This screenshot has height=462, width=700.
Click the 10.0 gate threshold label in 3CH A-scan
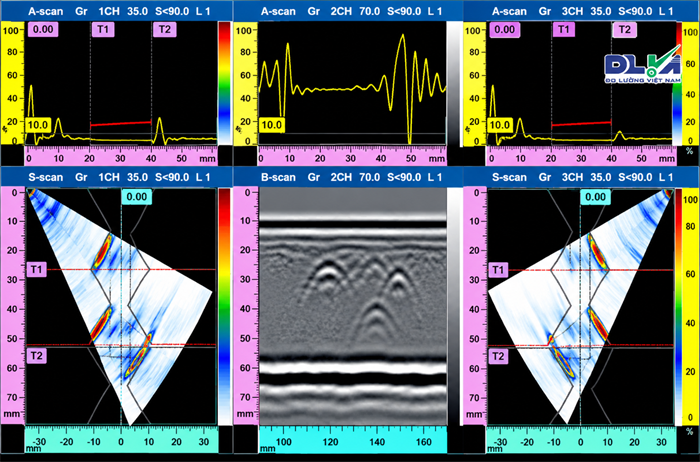tap(499, 125)
